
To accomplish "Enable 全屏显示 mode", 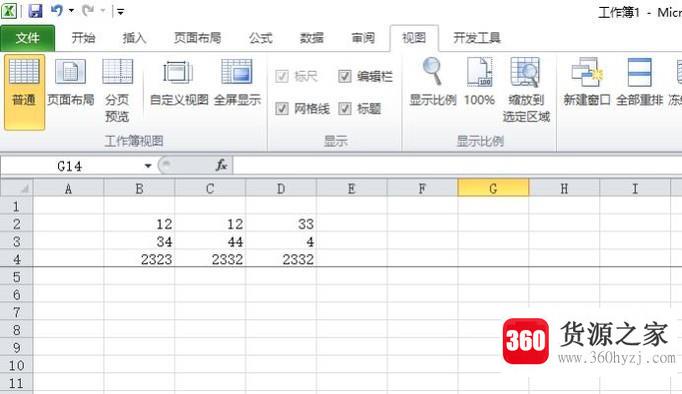I will tap(237, 83).
